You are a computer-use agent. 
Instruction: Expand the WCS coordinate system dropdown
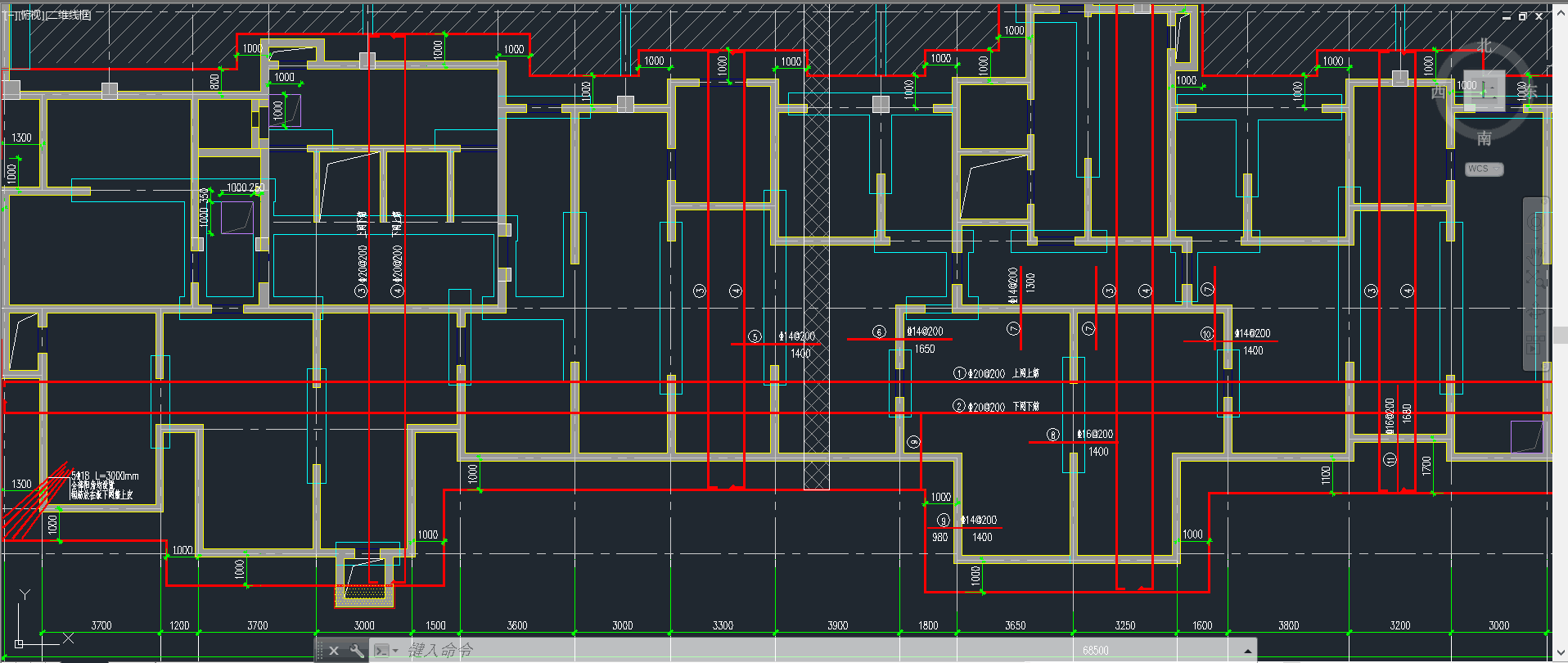click(1484, 169)
